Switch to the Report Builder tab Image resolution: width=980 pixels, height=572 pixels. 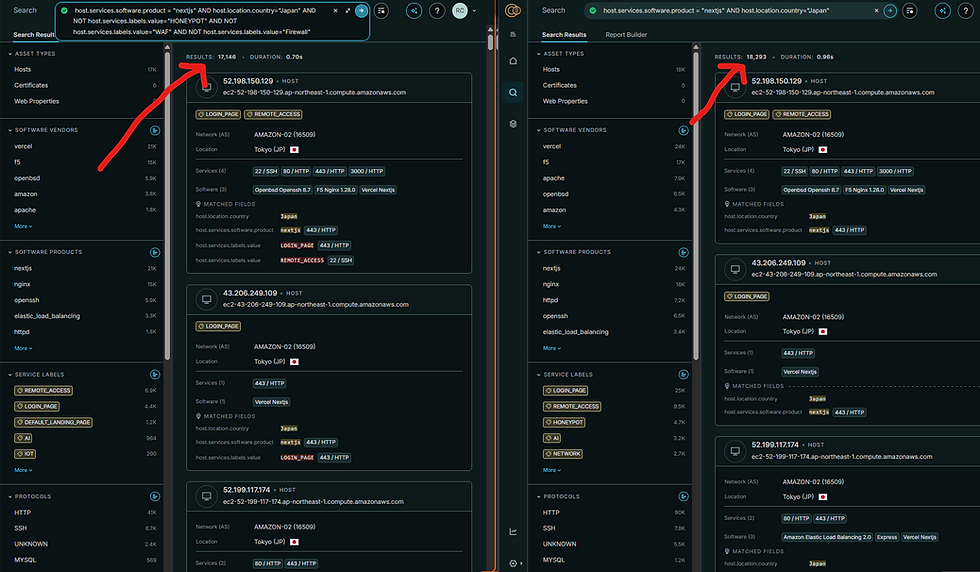(626, 35)
